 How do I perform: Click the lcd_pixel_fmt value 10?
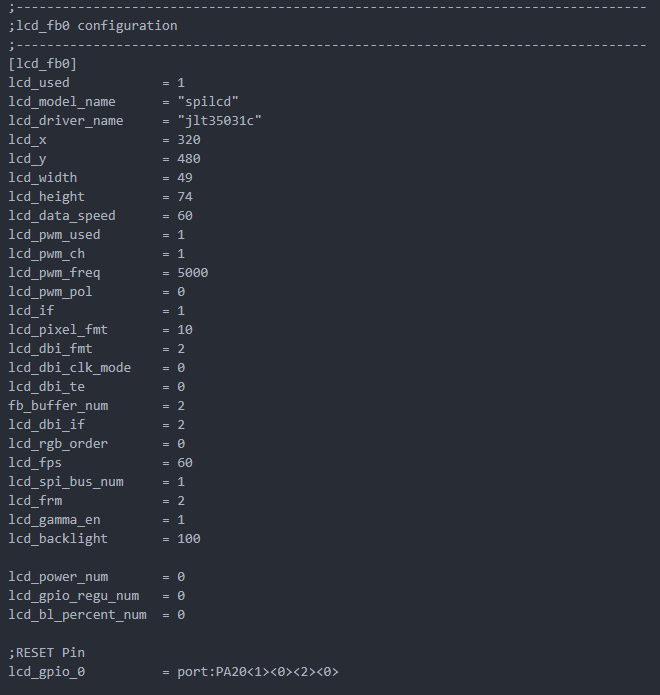pyautogui.click(x=185, y=330)
